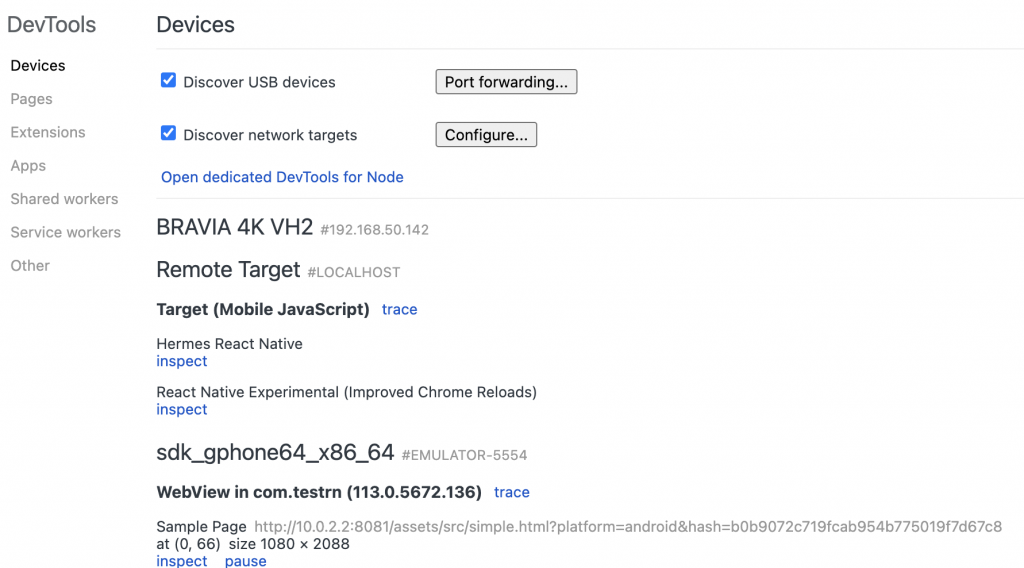Click trace next to WebView in com.testrn
Image resolution: width=1024 pixels, height=568 pixels.
click(x=511, y=492)
